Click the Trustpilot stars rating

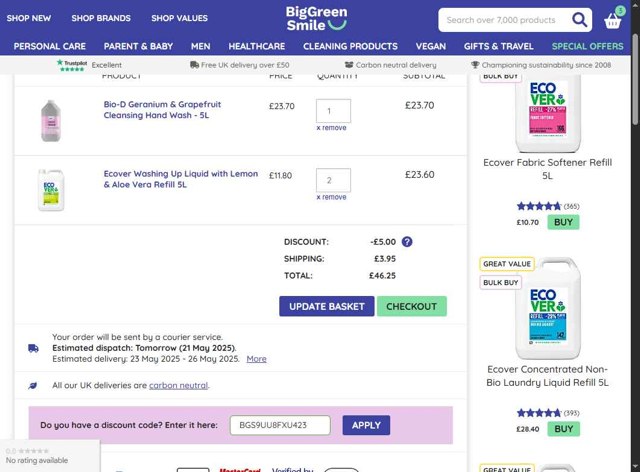coord(72,69)
